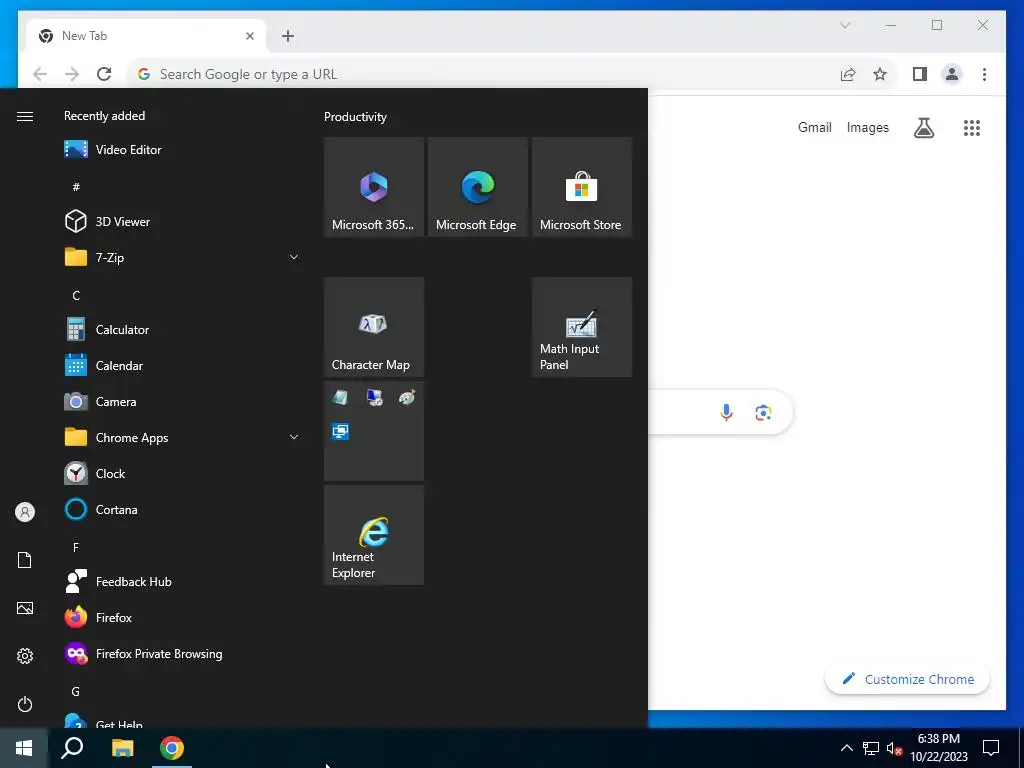This screenshot has width=1024, height=768.
Task: Launch 3D Viewer app
Action: coord(180,221)
